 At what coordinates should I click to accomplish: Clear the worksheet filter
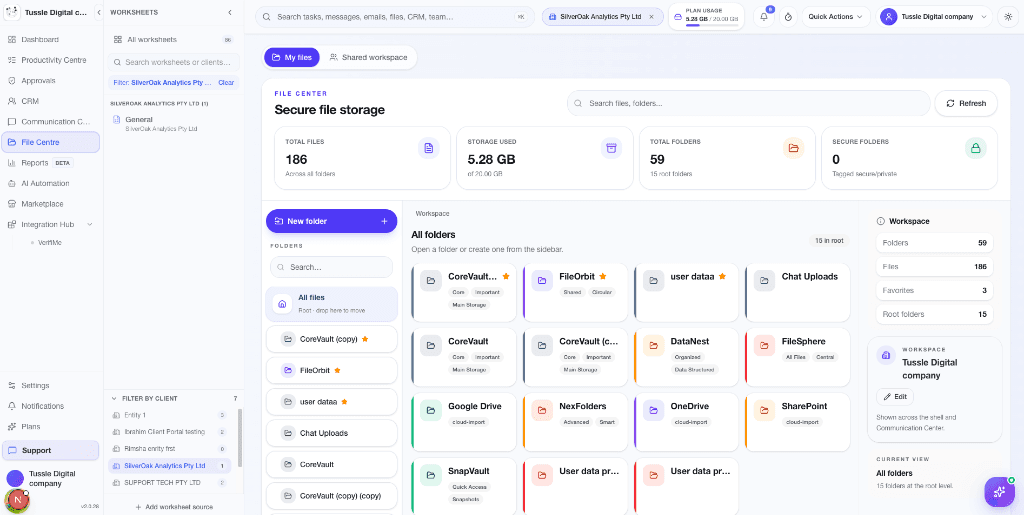[x=226, y=83]
